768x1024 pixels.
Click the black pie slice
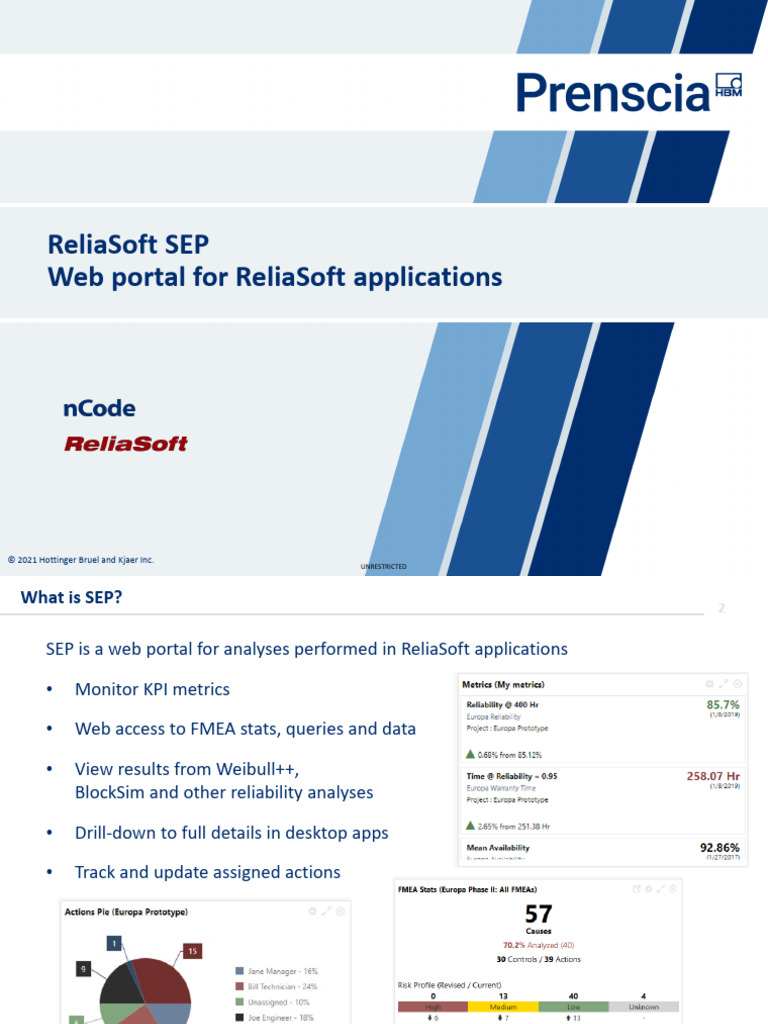point(121,985)
